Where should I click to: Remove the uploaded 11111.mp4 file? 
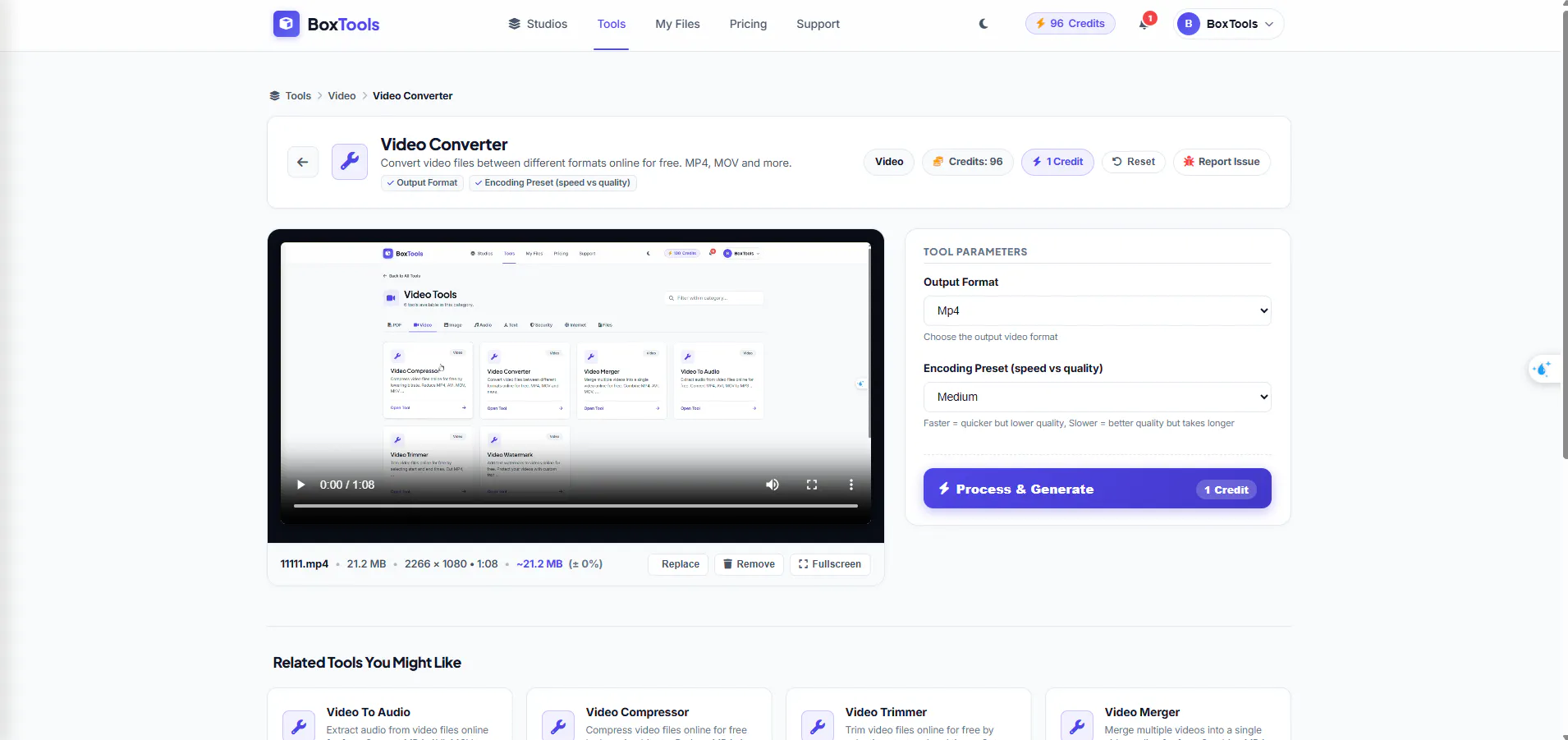click(749, 564)
